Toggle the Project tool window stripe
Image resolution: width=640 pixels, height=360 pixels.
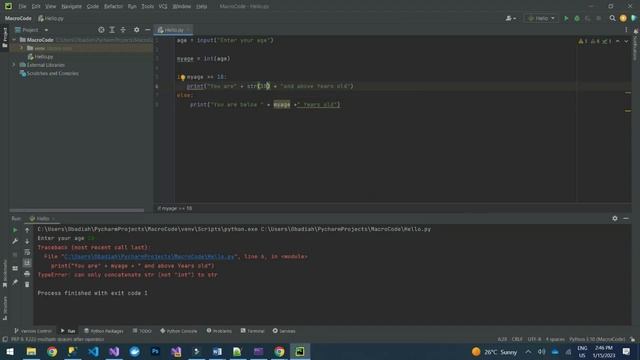click(x=4, y=38)
